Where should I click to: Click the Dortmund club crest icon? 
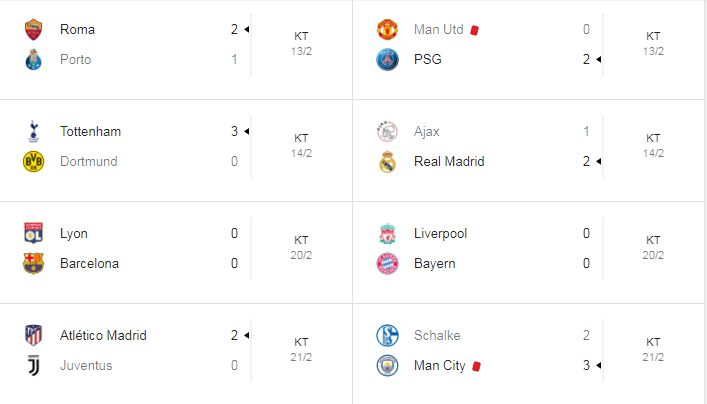(33, 162)
